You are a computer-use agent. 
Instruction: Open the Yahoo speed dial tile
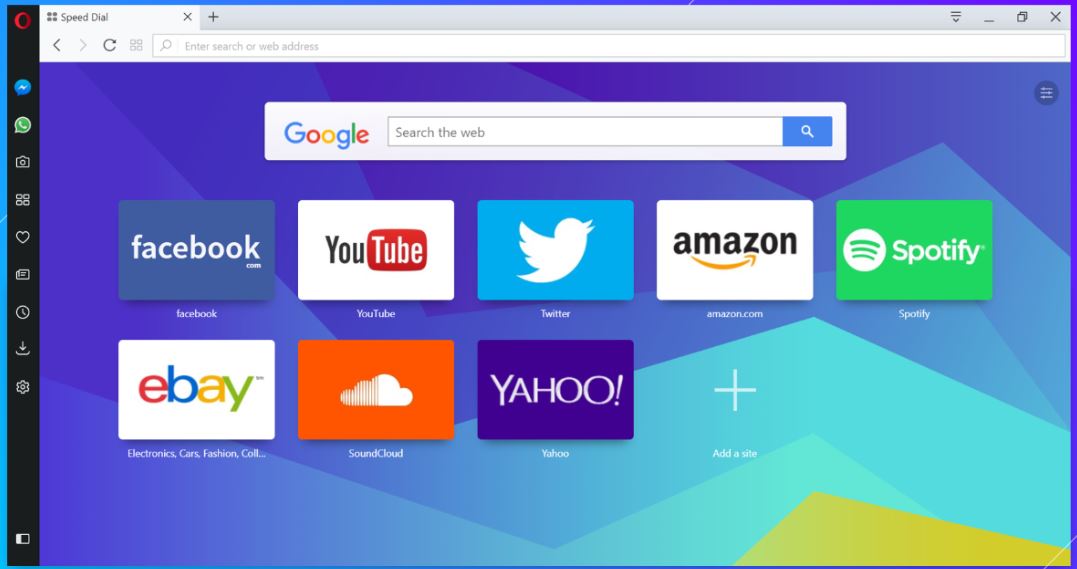556,390
